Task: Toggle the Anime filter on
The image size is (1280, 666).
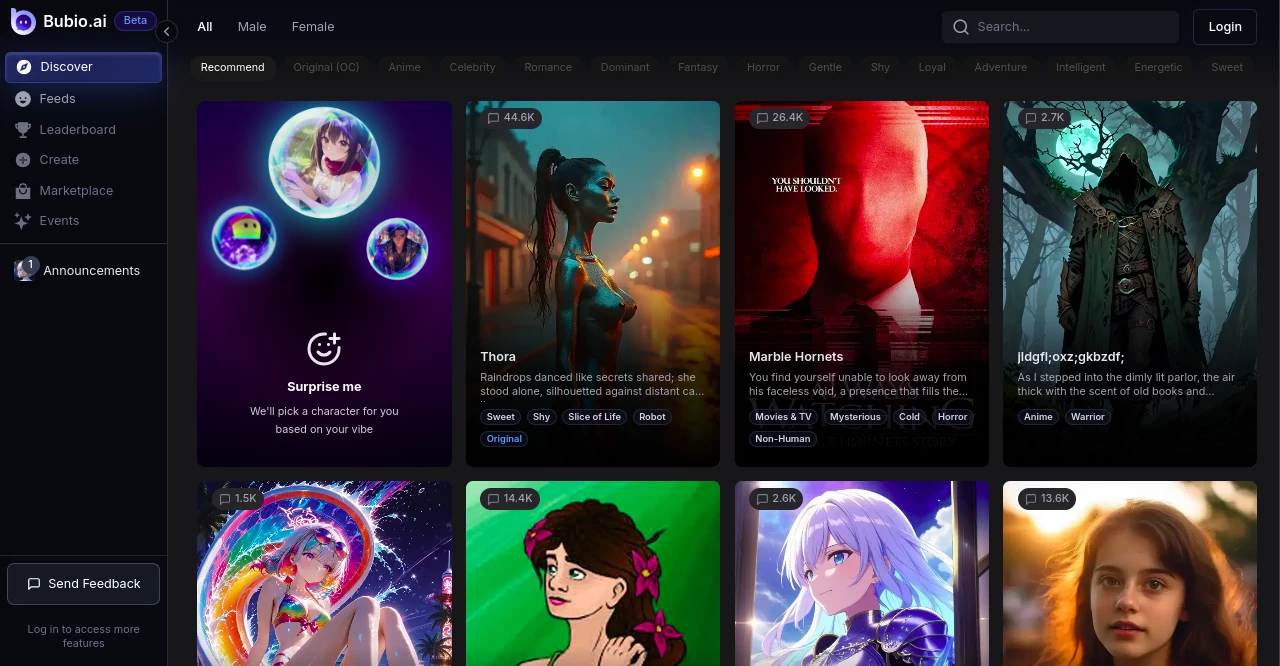Action: point(404,67)
